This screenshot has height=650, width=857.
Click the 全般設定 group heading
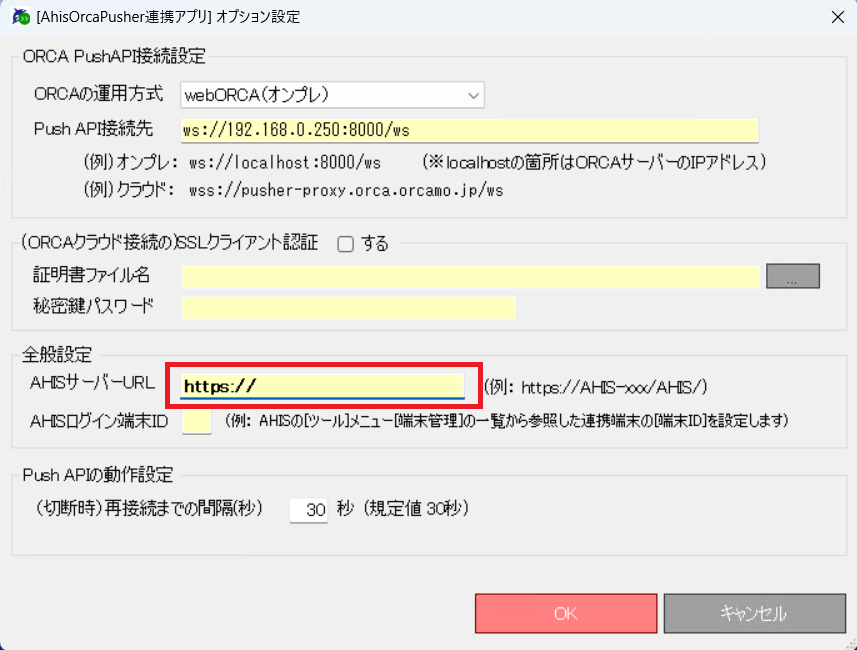pos(57,354)
